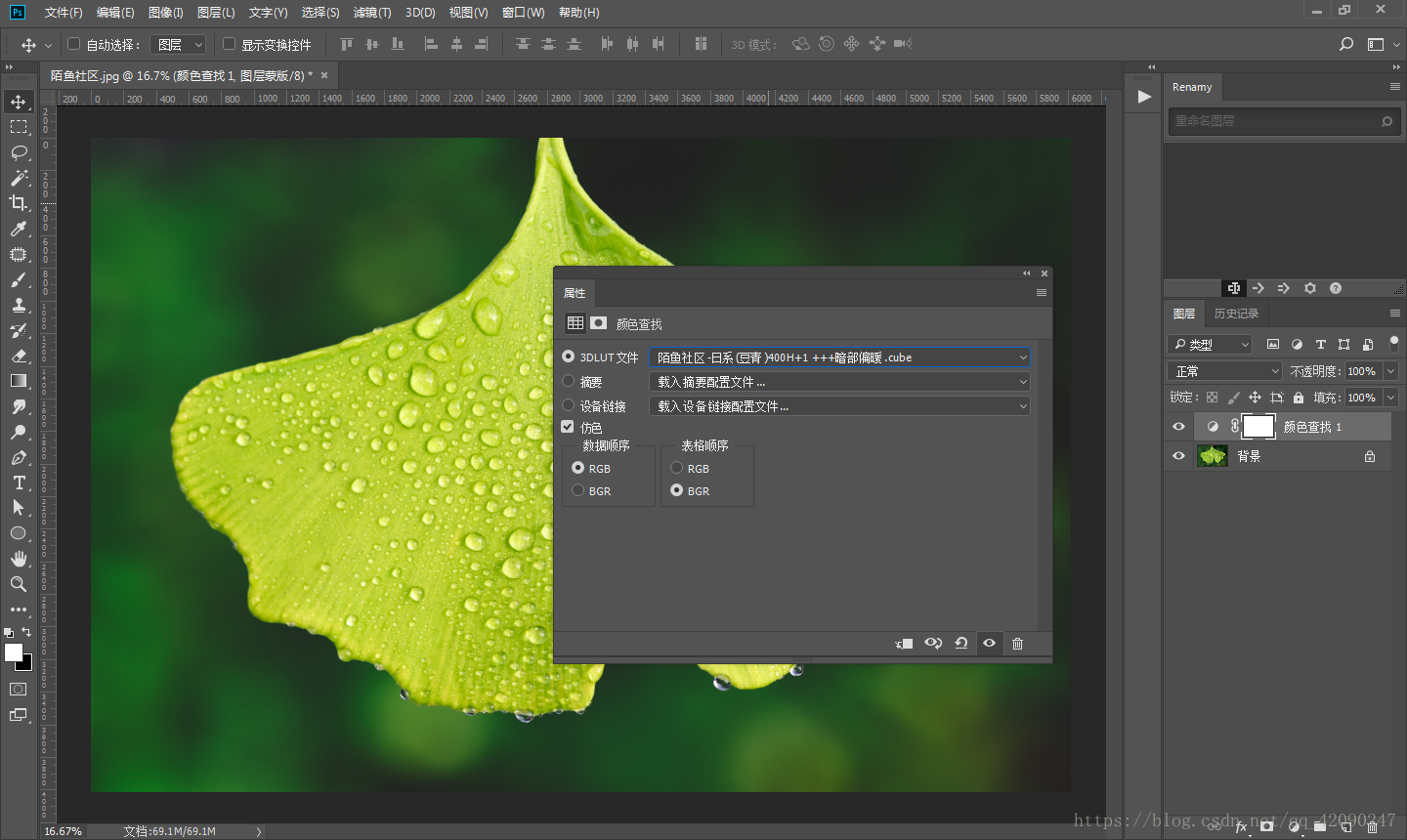Select the Zoom tool in toolbar
The image size is (1407, 840).
pos(19,584)
